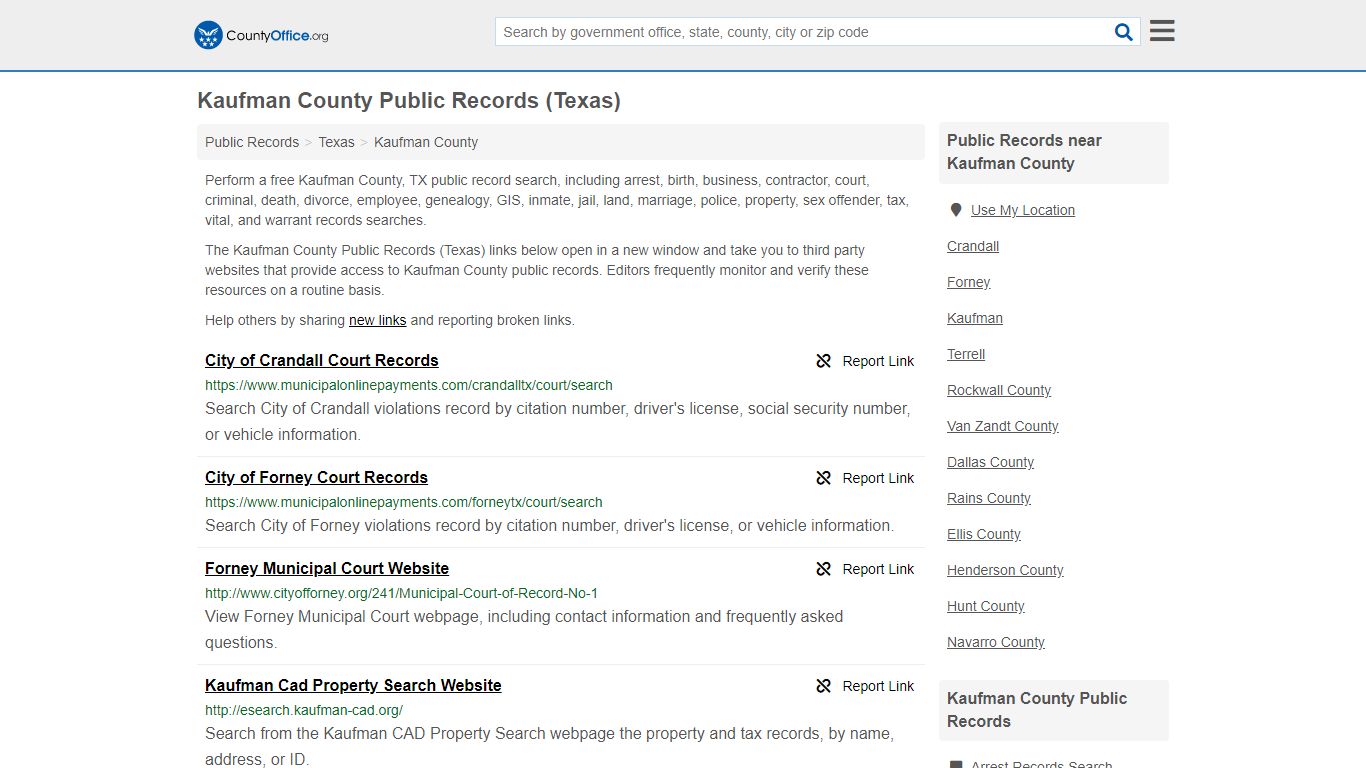Open Navarro County records

996,642
